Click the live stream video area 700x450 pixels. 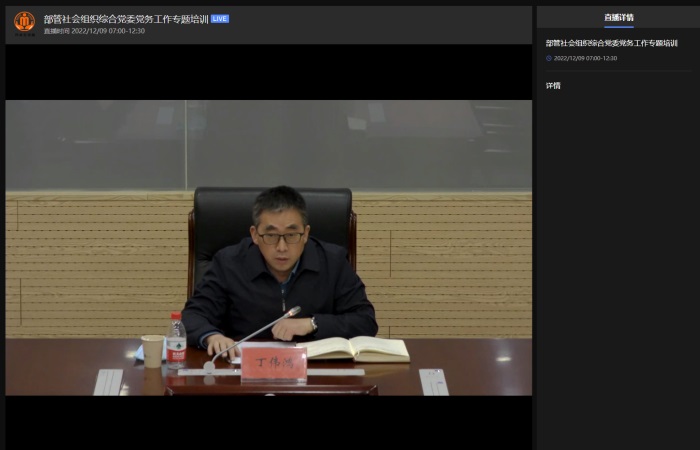pyautogui.click(x=268, y=248)
